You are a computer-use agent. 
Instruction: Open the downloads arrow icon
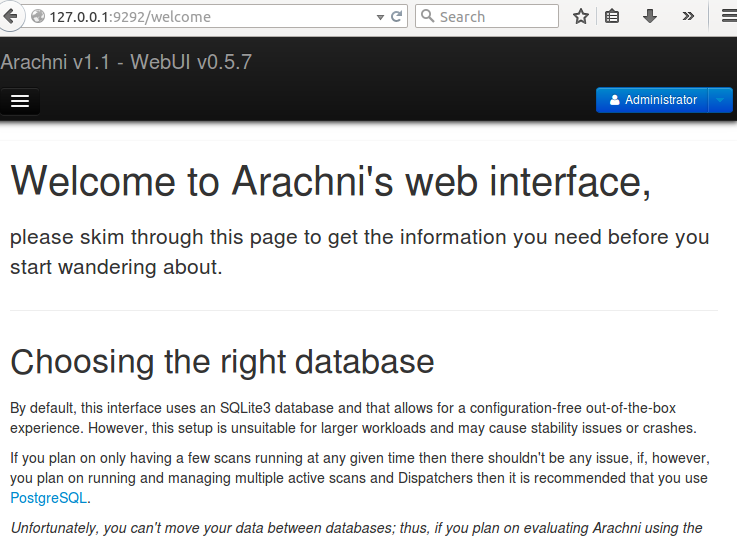pyautogui.click(x=650, y=17)
